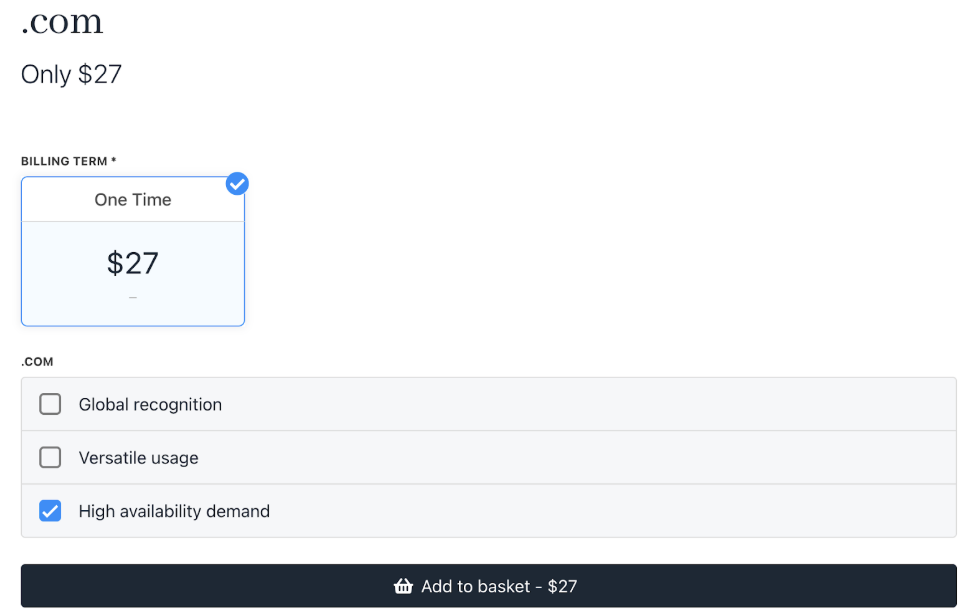Click the $27 amount in the basket button
978x610 pixels.
tap(562, 586)
